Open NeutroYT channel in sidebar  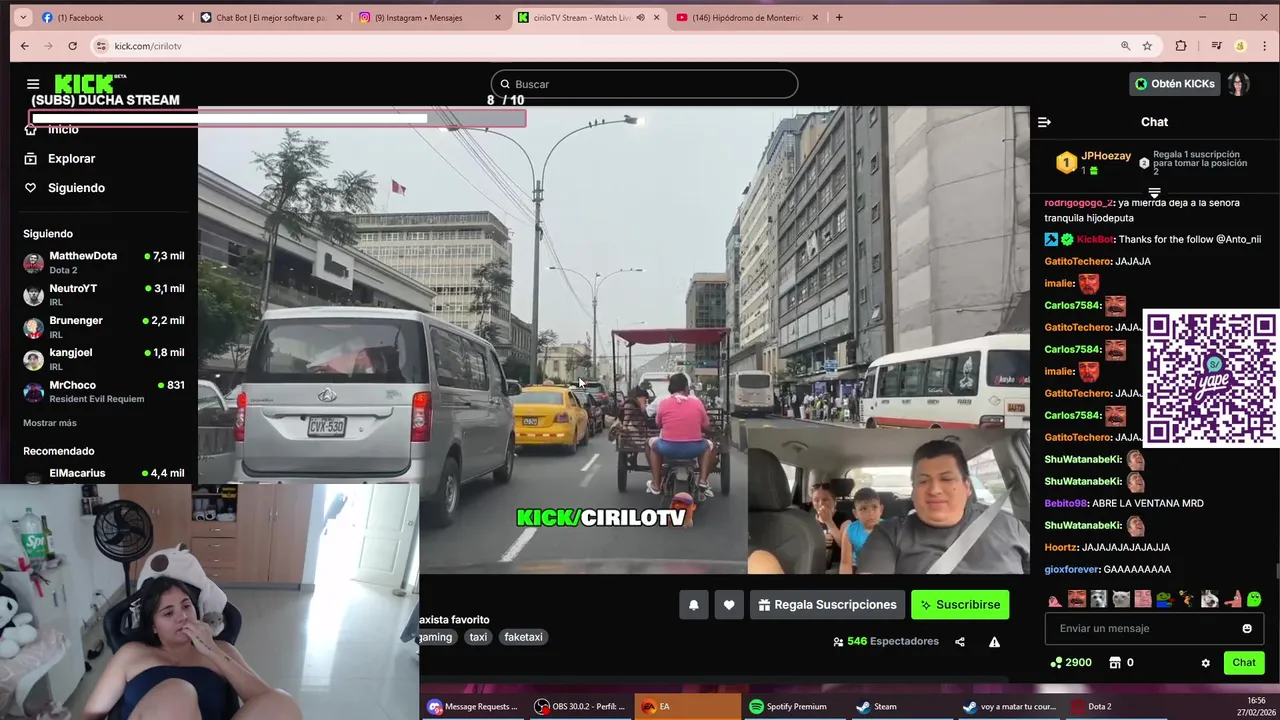pyautogui.click(x=104, y=294)
